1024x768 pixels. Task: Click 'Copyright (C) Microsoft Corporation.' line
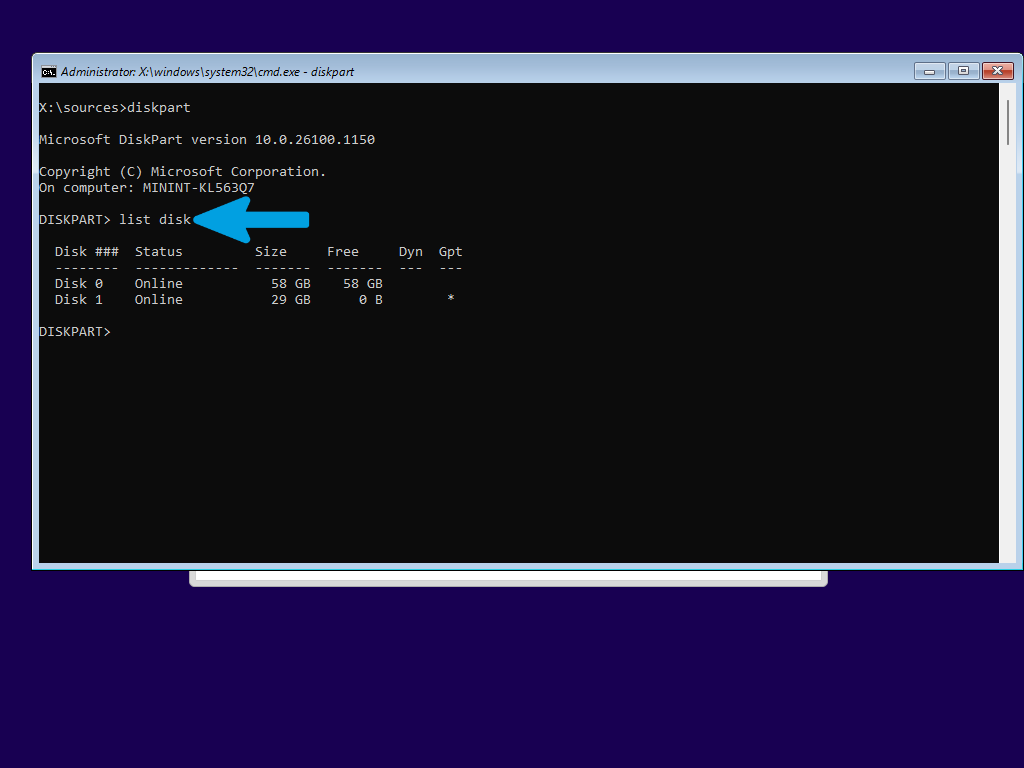point(182,172)
